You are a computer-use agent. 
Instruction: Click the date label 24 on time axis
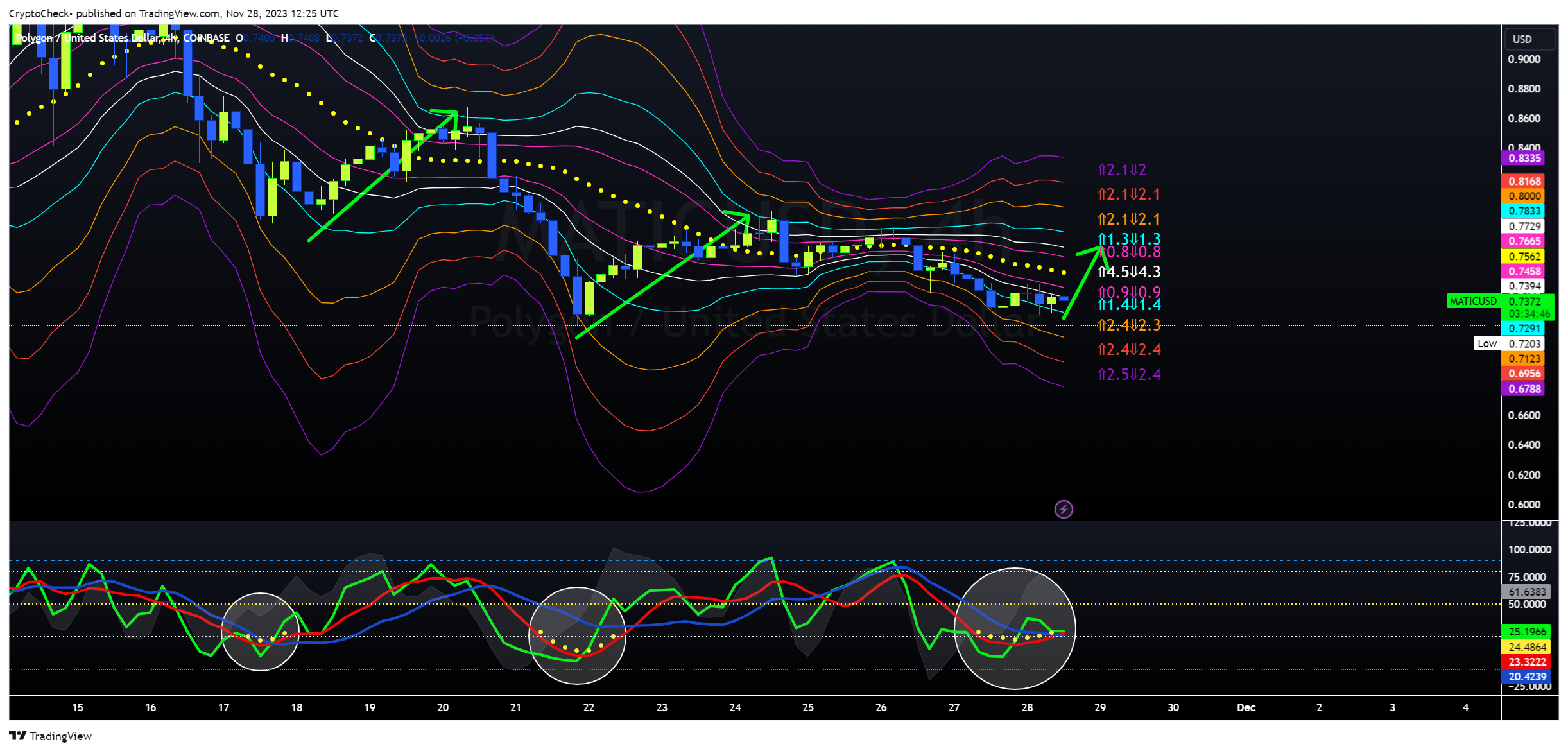(735, 707)
